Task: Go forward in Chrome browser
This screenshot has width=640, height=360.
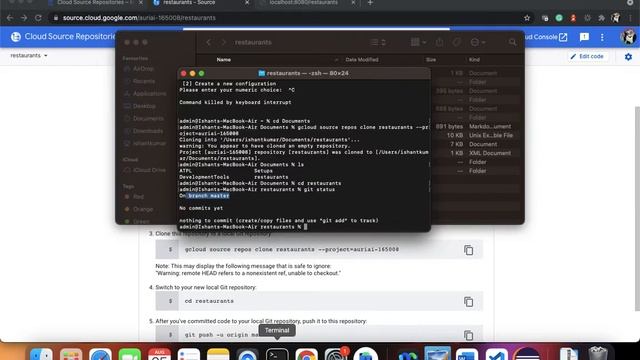Action: pyautogui.click(x=24, y=18)
